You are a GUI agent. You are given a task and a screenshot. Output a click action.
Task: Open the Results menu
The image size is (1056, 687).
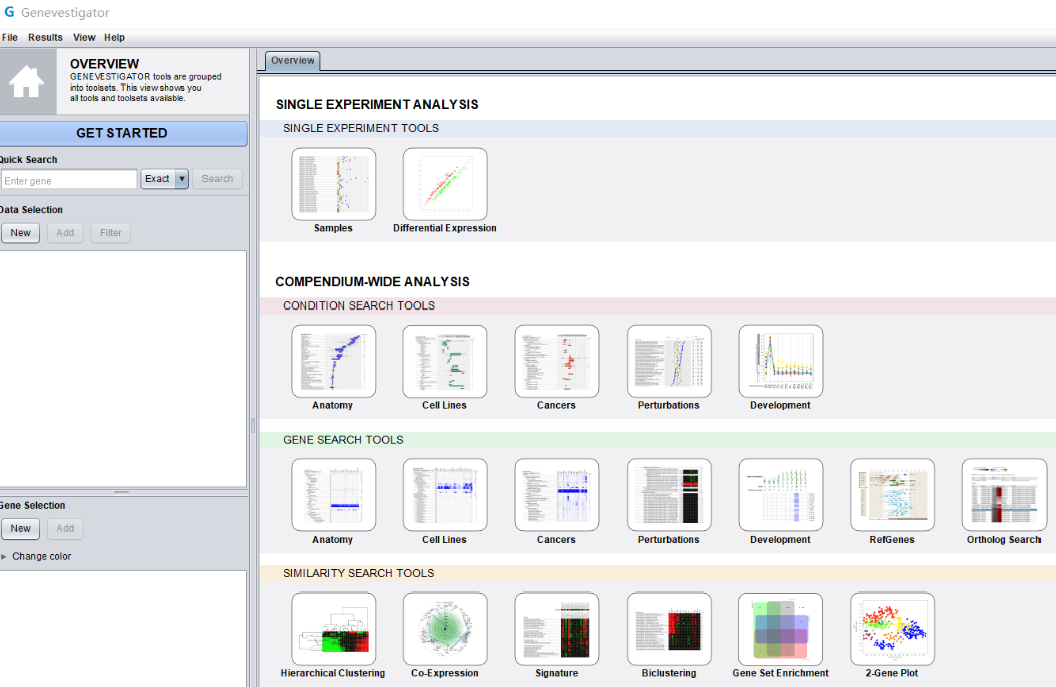click(x=45, y=38)
